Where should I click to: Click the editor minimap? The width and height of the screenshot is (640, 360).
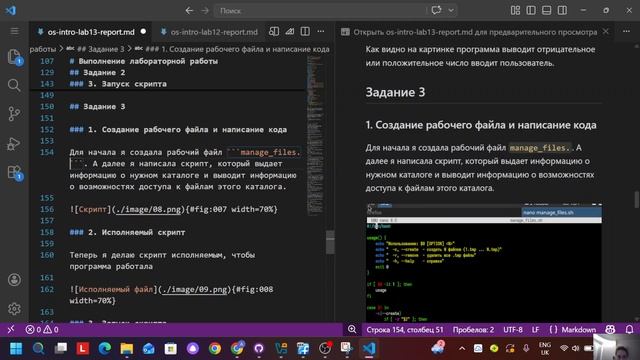pos(316,137)
